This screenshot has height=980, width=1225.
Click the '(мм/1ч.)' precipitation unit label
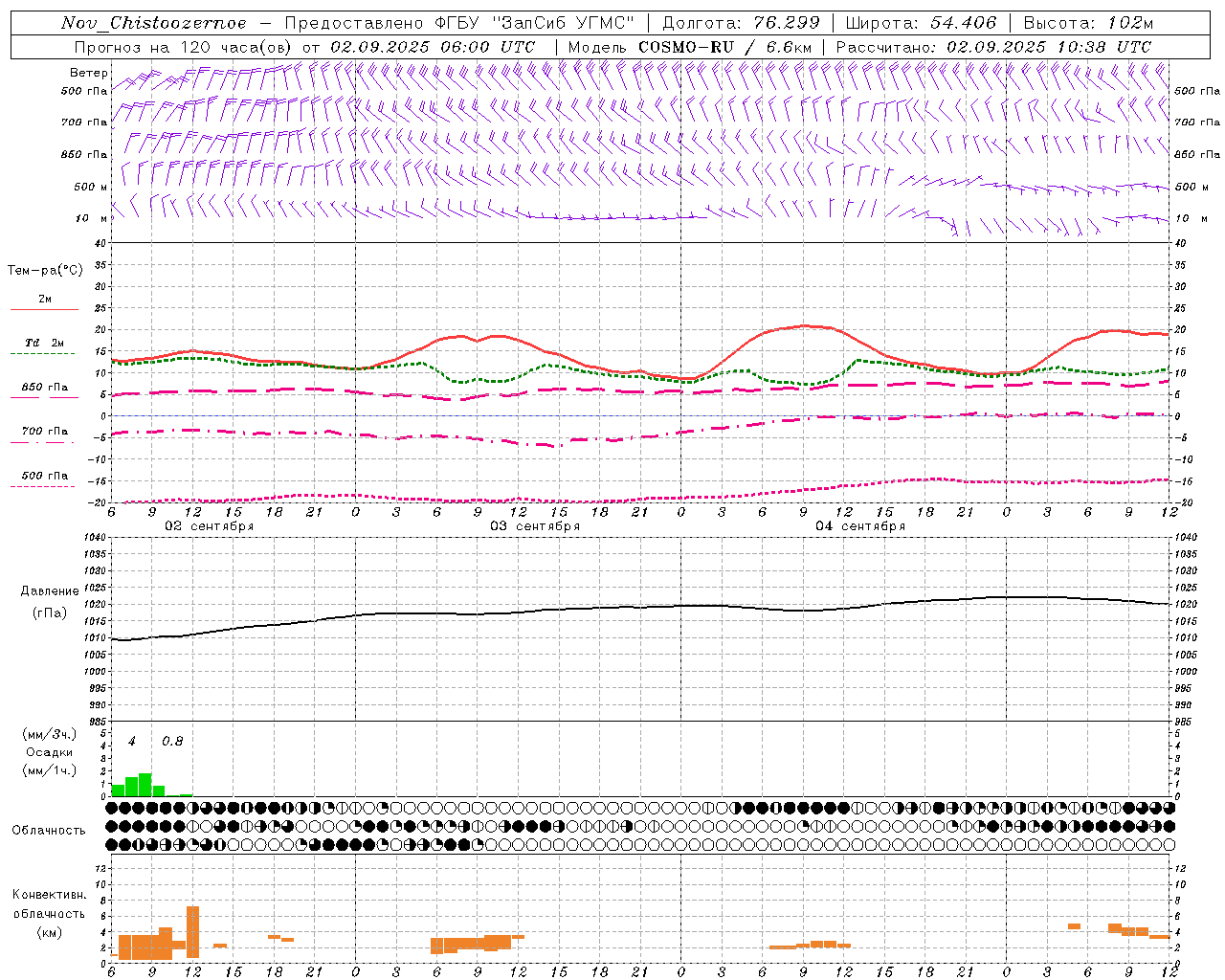pos(49,770)
